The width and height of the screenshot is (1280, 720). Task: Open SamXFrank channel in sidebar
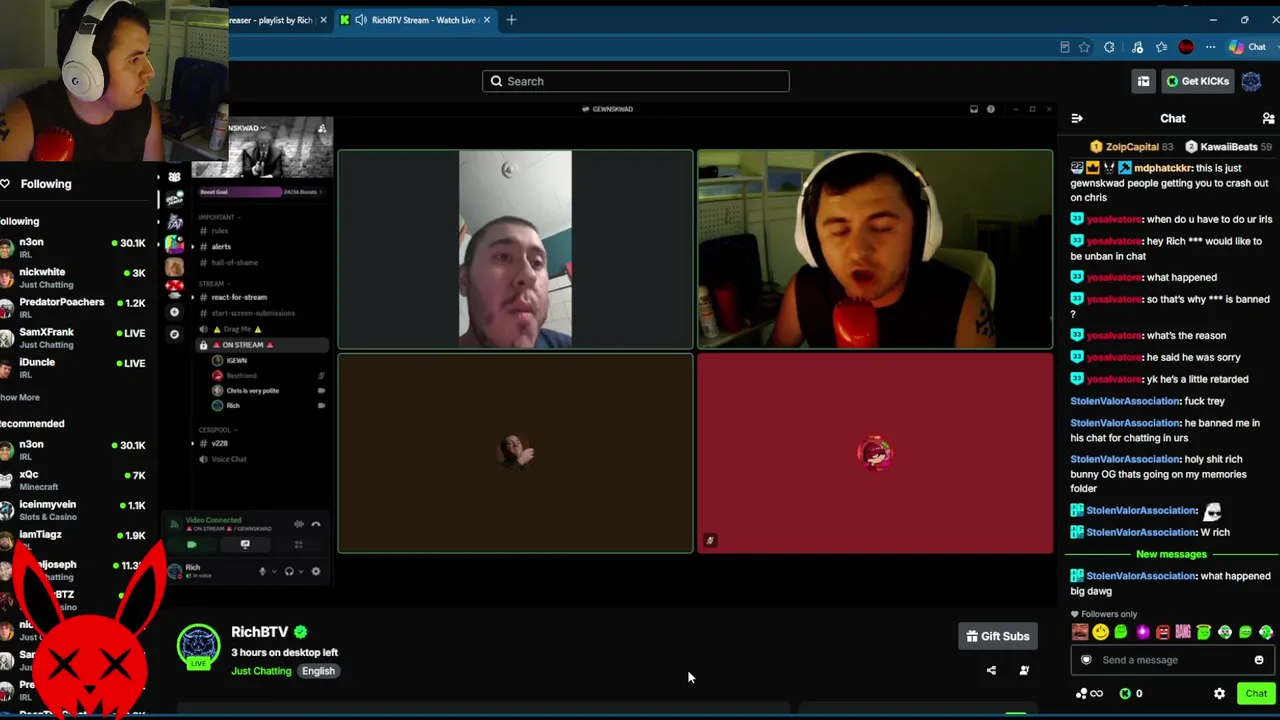73,337
